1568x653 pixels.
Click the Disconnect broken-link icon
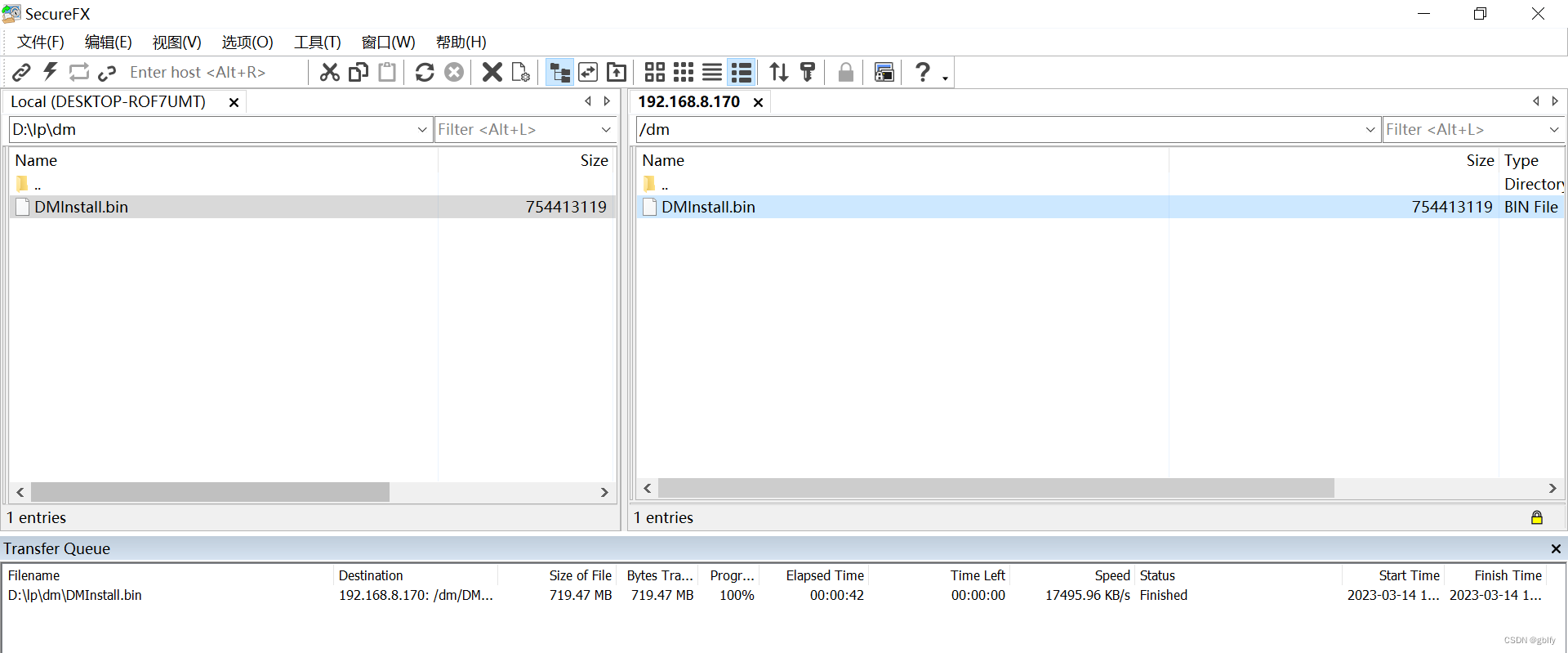[107, 73]
